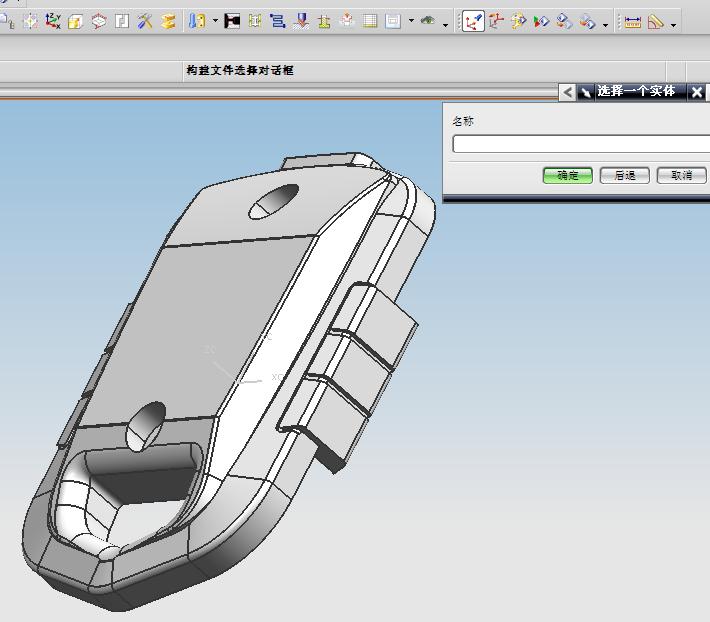Click the green gate design icon
Image resolution: width=710 pixels, height=622 pixels.
click(324, 21)
